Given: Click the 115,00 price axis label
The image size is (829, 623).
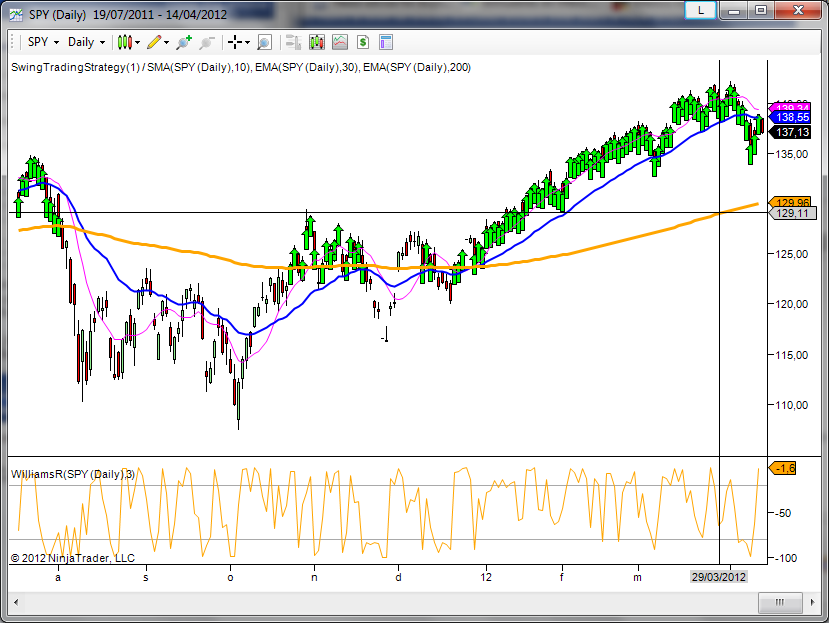Looking at the screenshot, I should click(791, 355).
